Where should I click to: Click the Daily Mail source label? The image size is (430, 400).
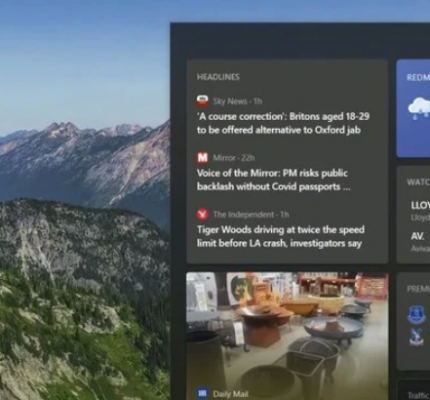230,394
